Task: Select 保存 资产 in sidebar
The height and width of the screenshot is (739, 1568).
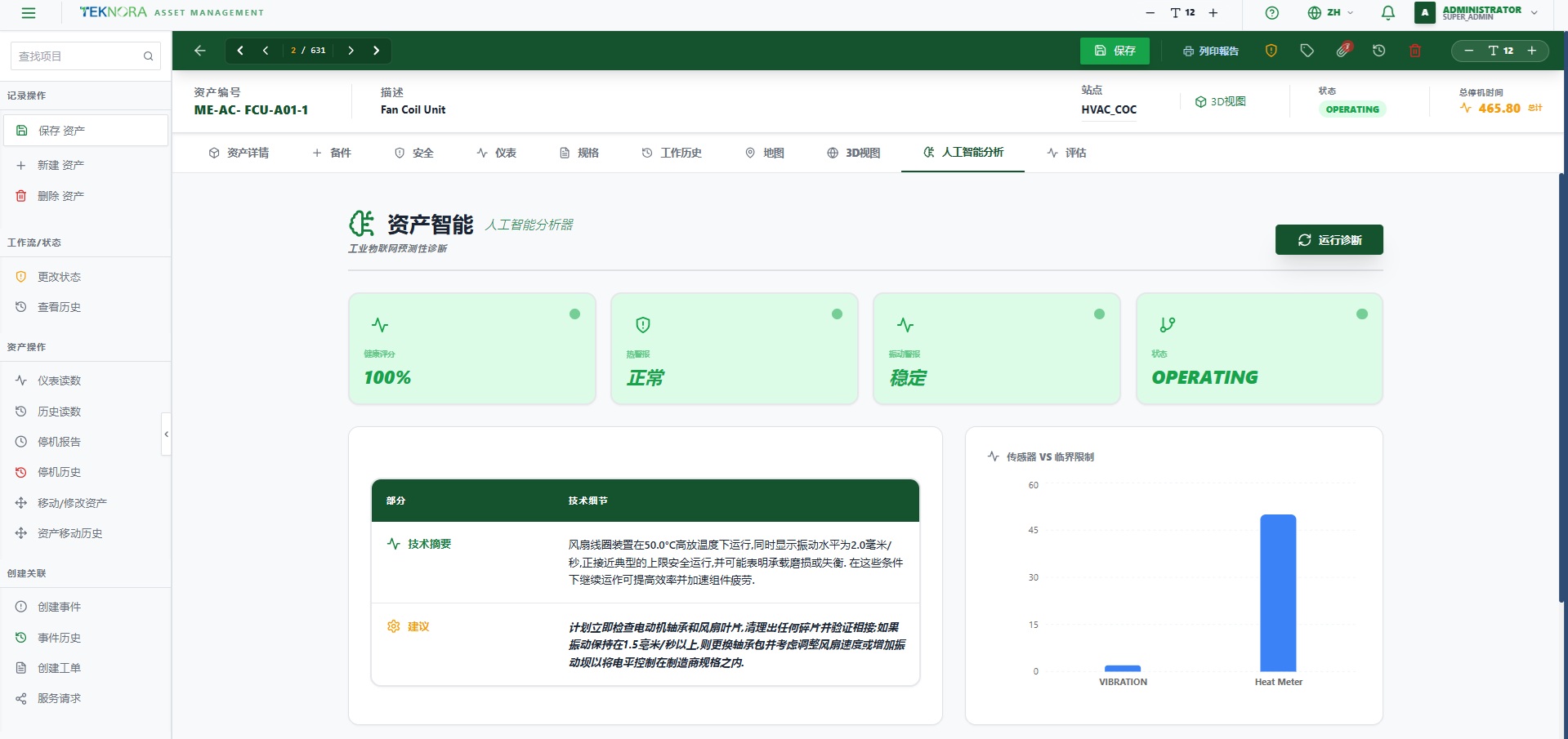Action: pos(85,131)
